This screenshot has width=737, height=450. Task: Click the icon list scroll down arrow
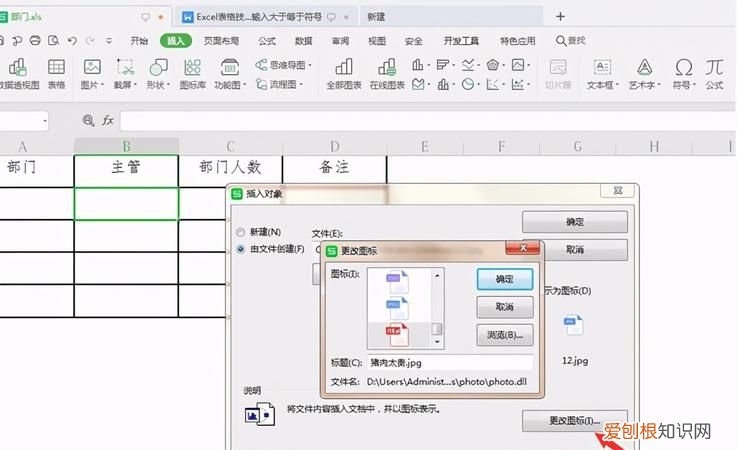click(437, 342)
